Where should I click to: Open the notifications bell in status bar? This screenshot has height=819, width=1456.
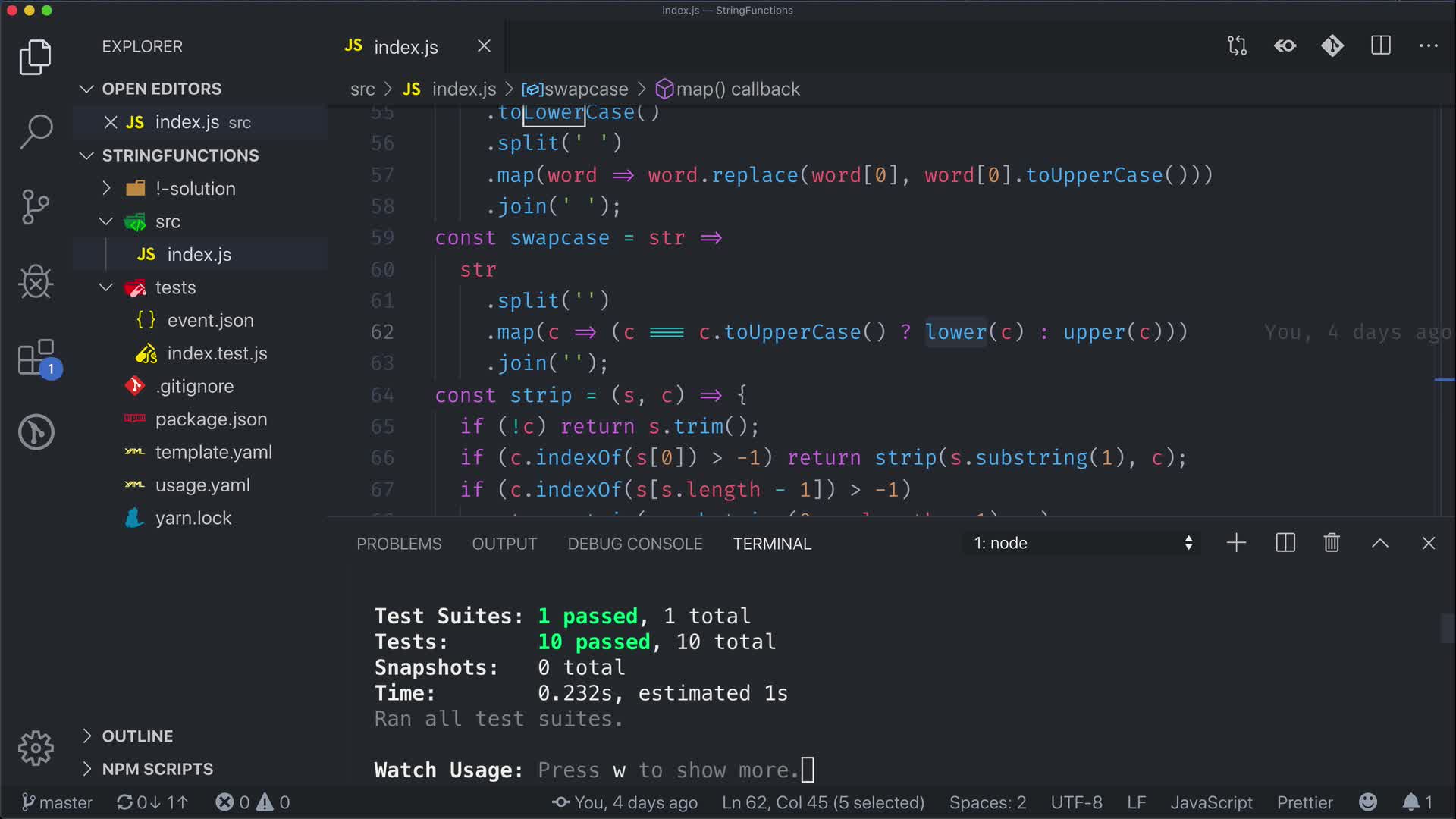(x=1411, y=802)
